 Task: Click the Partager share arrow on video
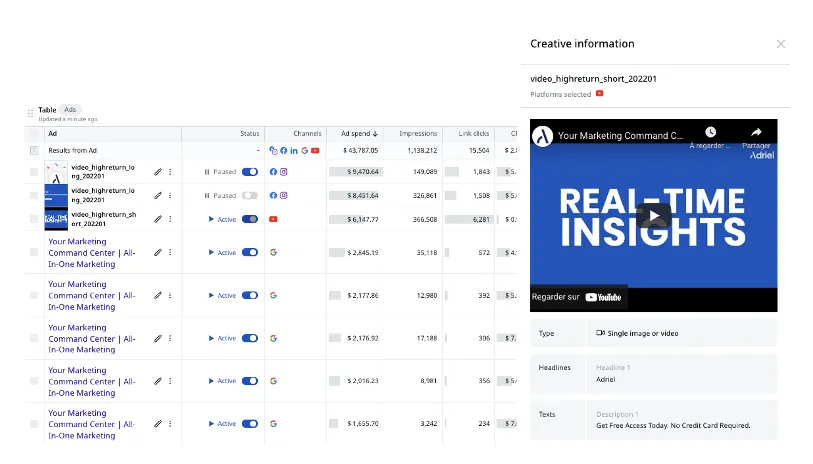pyautogui.click(x=756, y=132)
